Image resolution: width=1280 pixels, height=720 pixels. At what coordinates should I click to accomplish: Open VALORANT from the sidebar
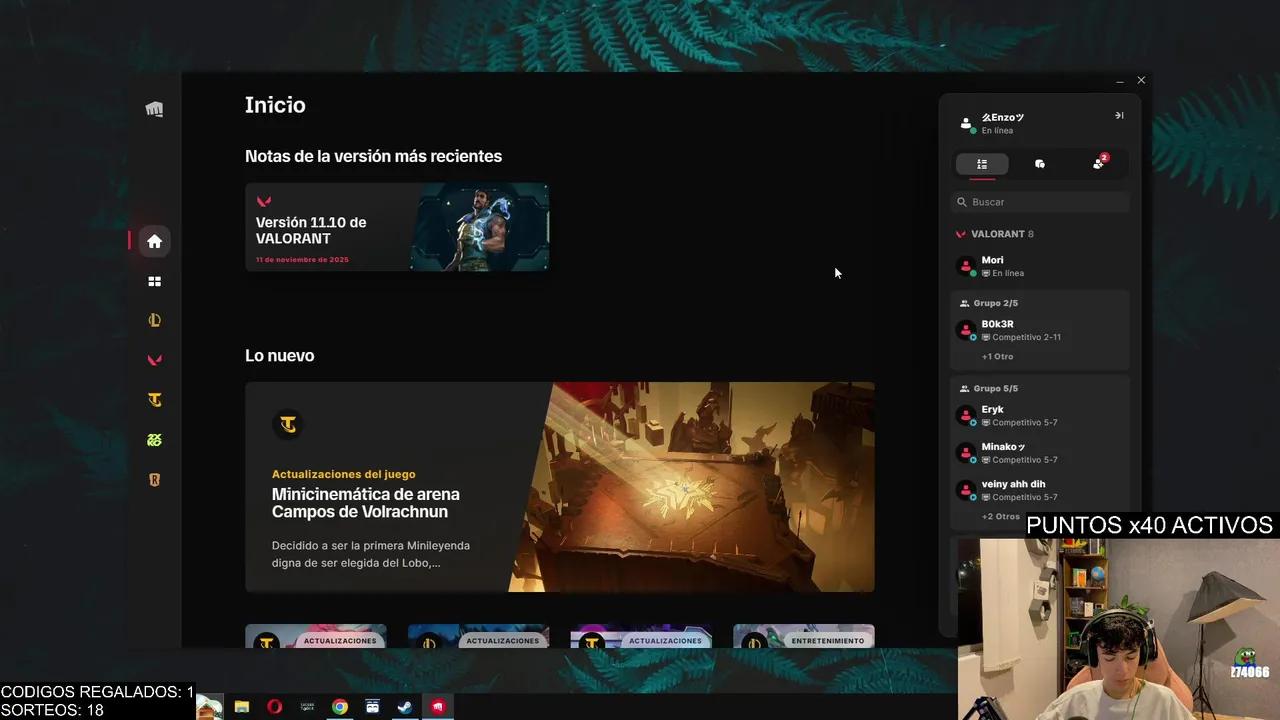pyautogui.click(x=154, y=360)
